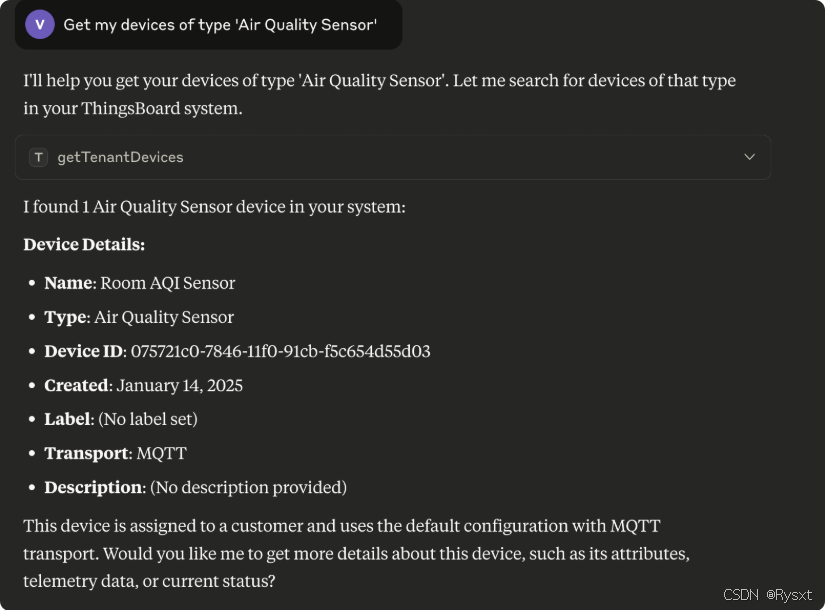Click the 'Created: January 14, 2025' entry
Screen dimensions: 825x611
point(143,385)
